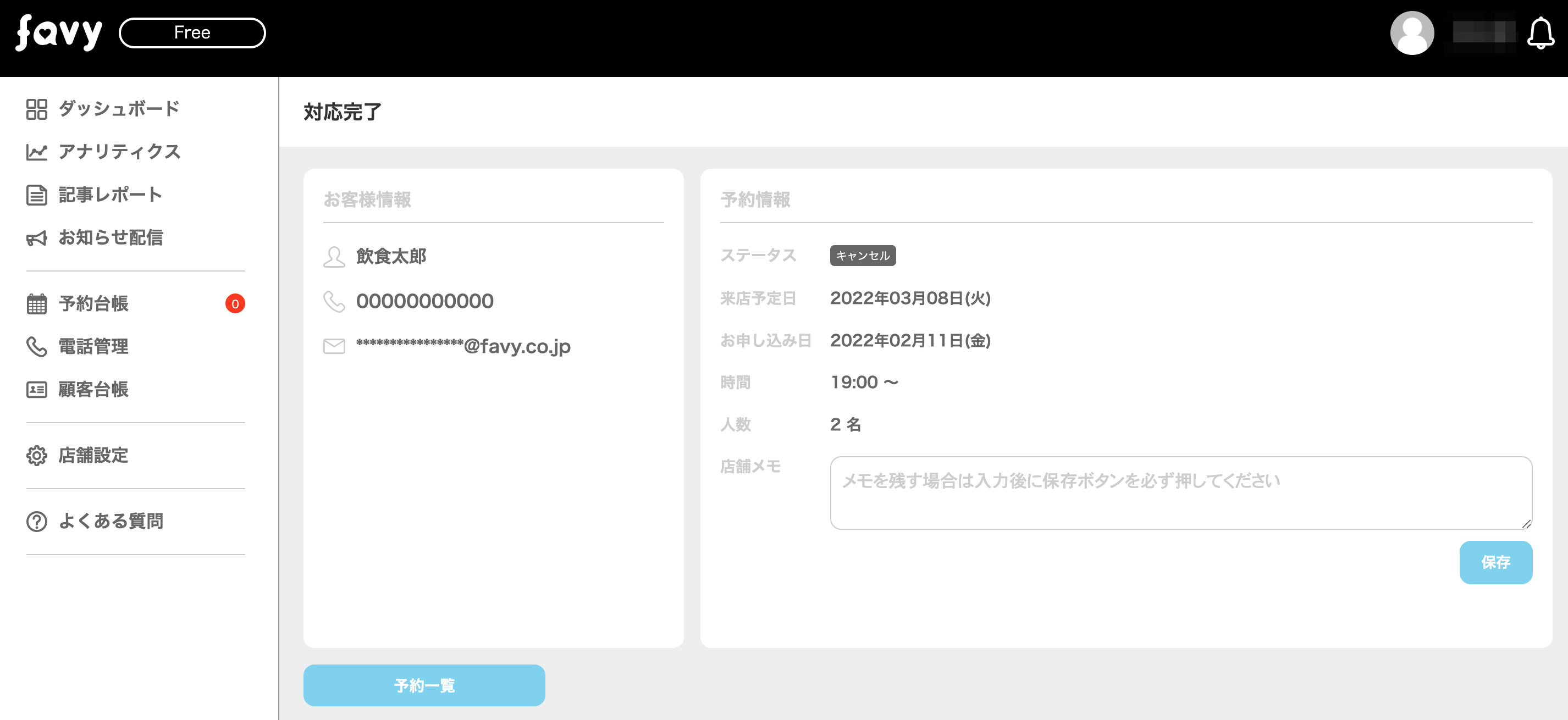Image resolution: width=1568 pixels, height=720 pixels.
Task: Click the red reservation count badge
Action: pyautogui.click(x=235, y=304)
